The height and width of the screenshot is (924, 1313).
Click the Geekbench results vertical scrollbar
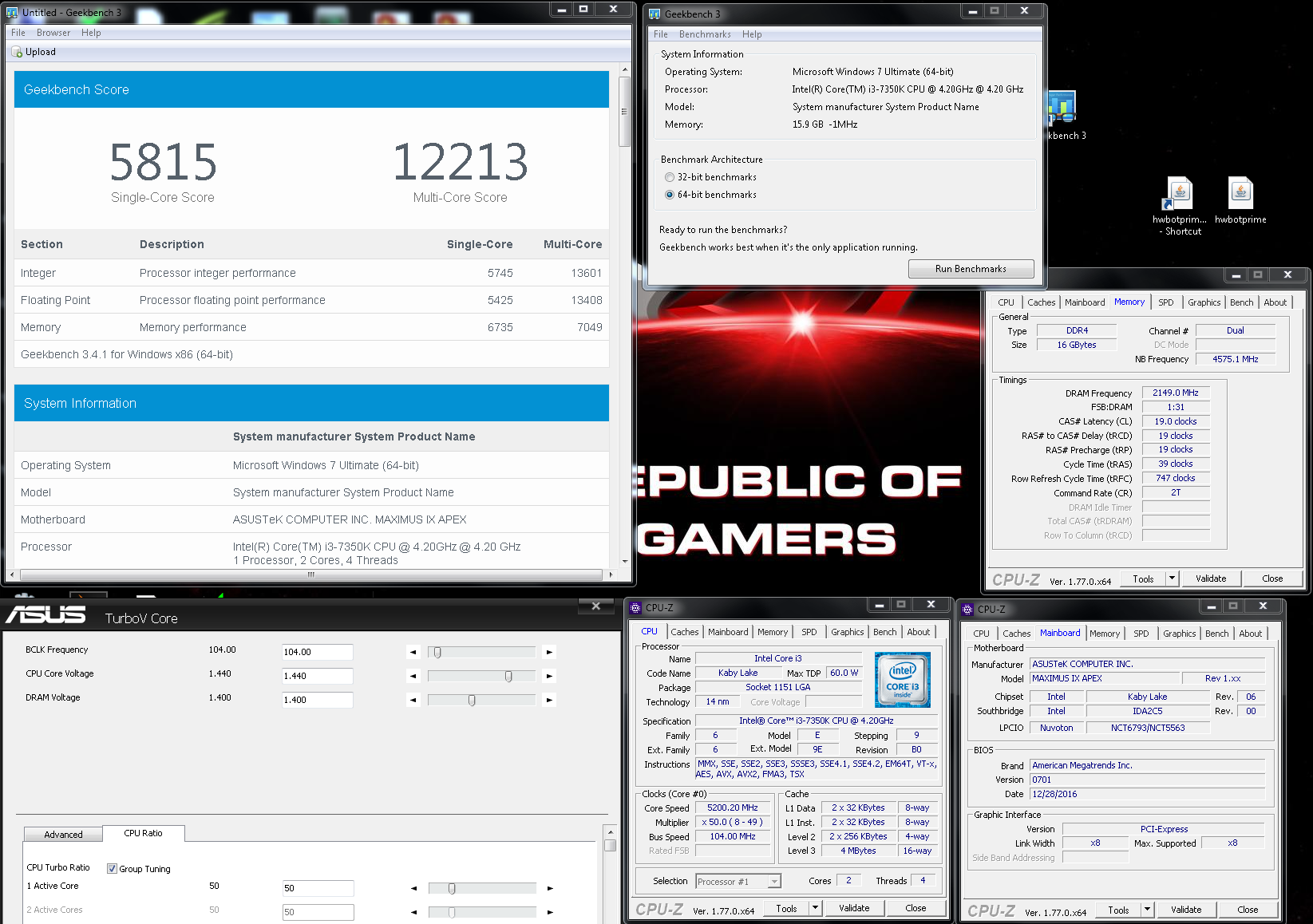(x=624, y=112)
